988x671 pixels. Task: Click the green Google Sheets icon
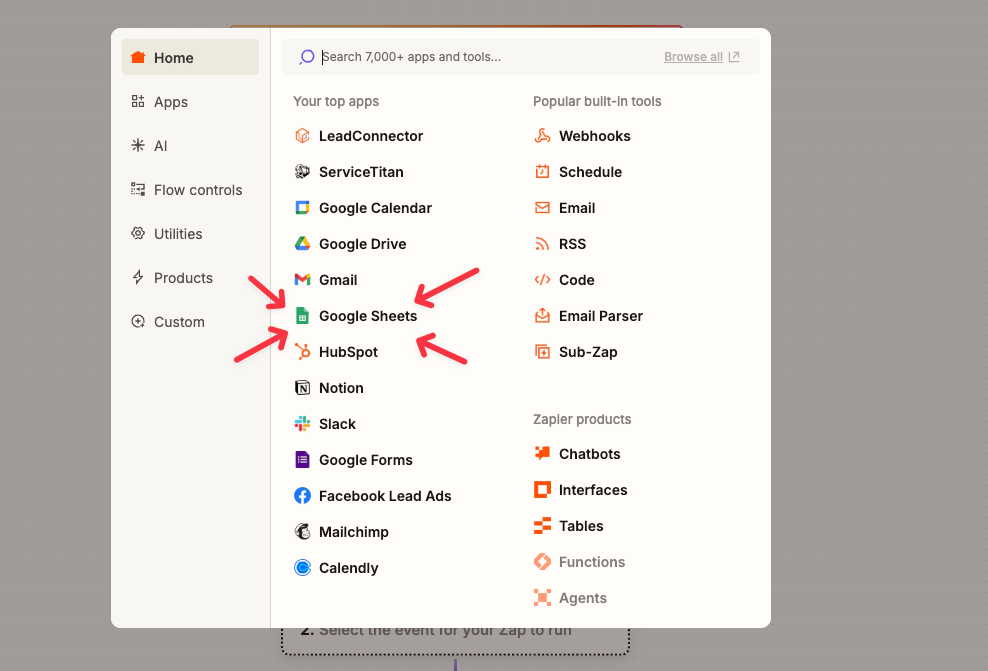[302, 316]
